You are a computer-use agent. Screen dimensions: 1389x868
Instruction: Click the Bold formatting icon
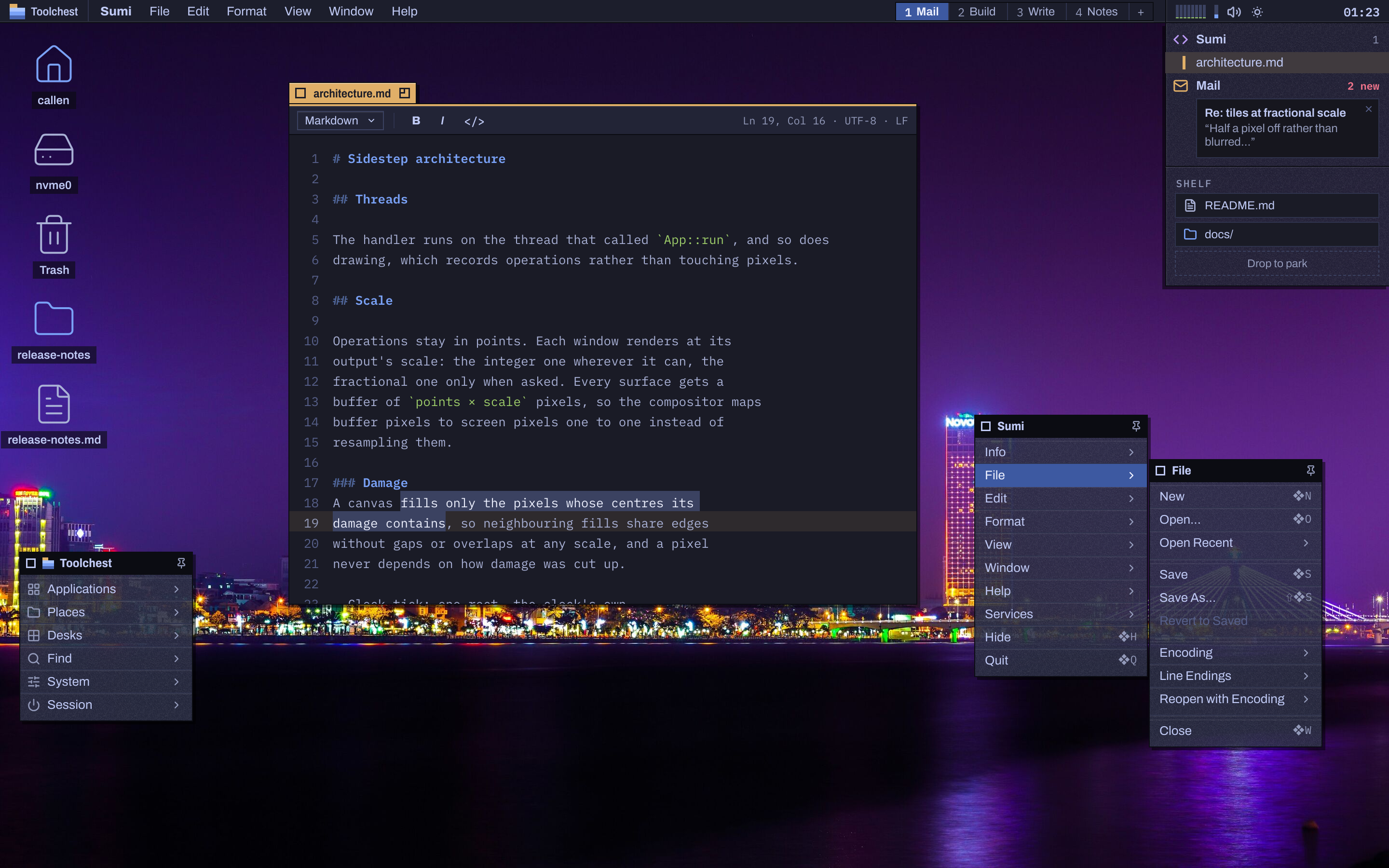[x=416, y=121]
